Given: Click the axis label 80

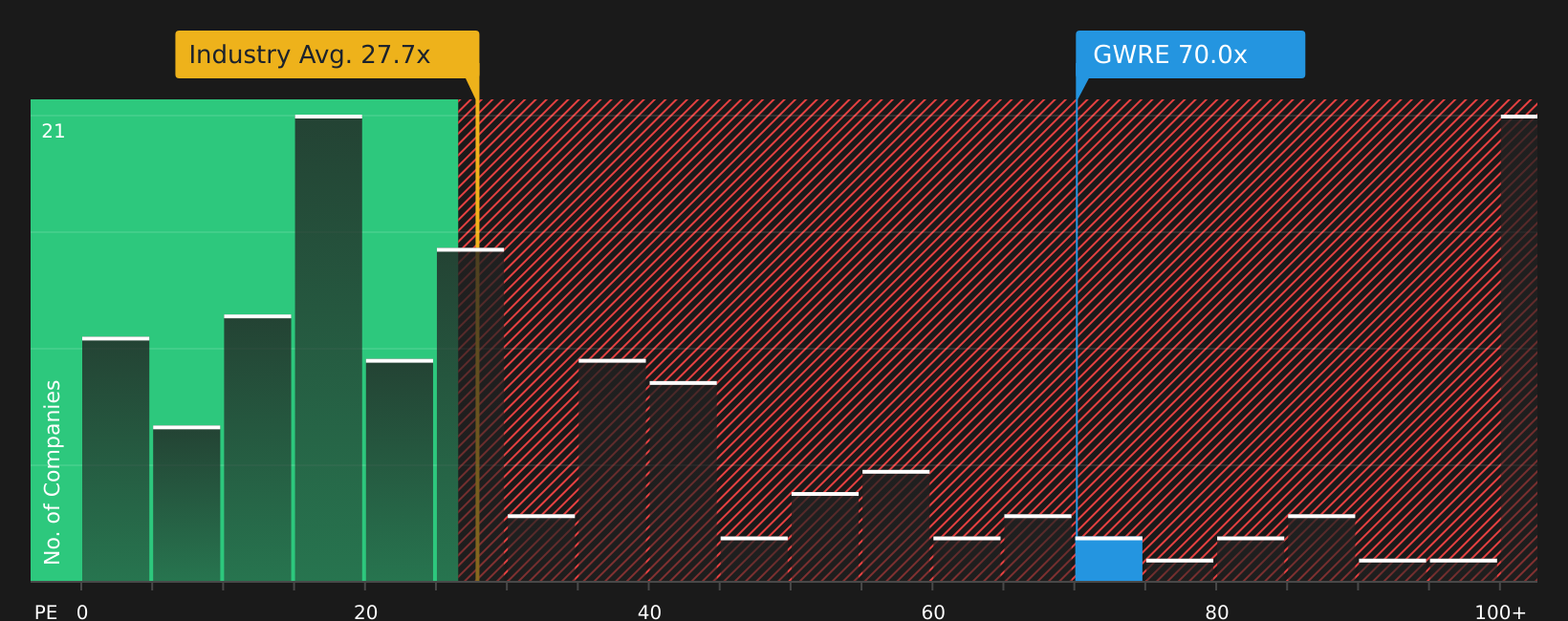Looking at the screenshot, I should click(x=1217, y=612).
